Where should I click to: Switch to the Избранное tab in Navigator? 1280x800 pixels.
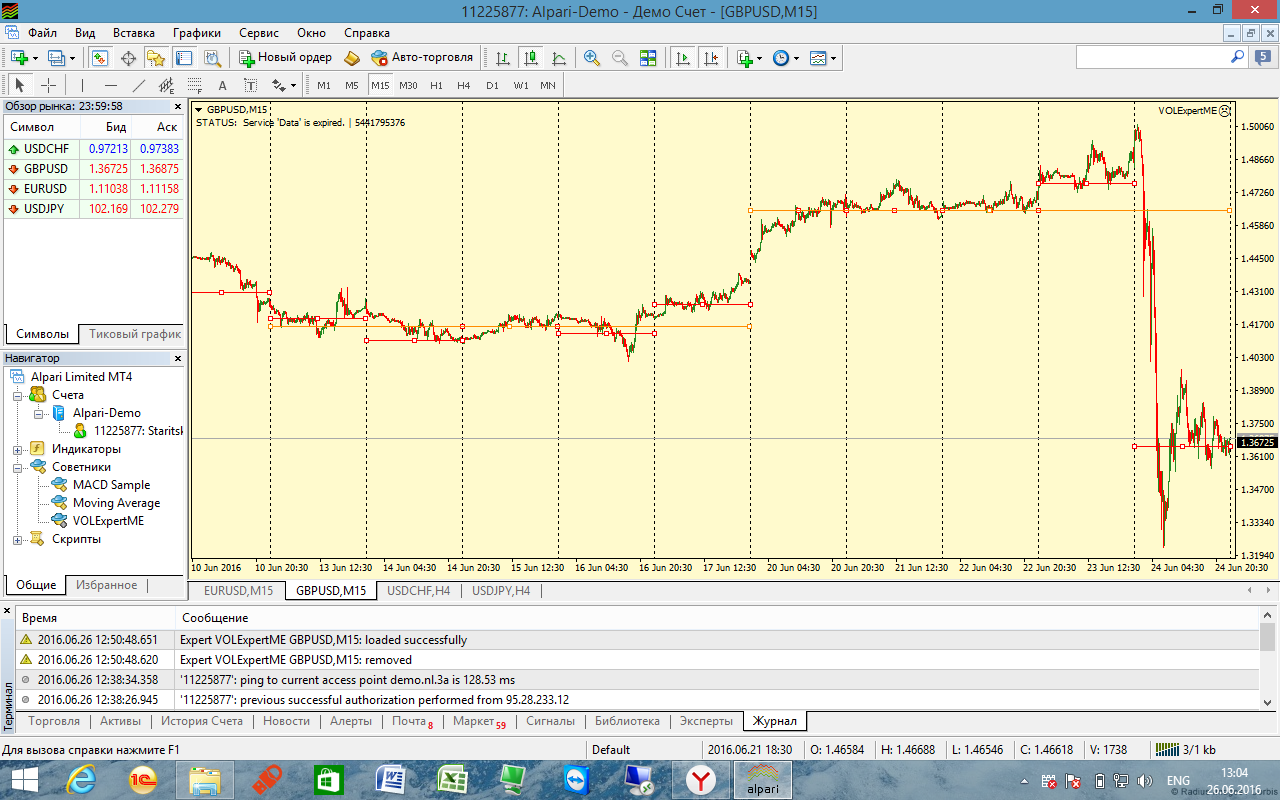tap(107, 585)
